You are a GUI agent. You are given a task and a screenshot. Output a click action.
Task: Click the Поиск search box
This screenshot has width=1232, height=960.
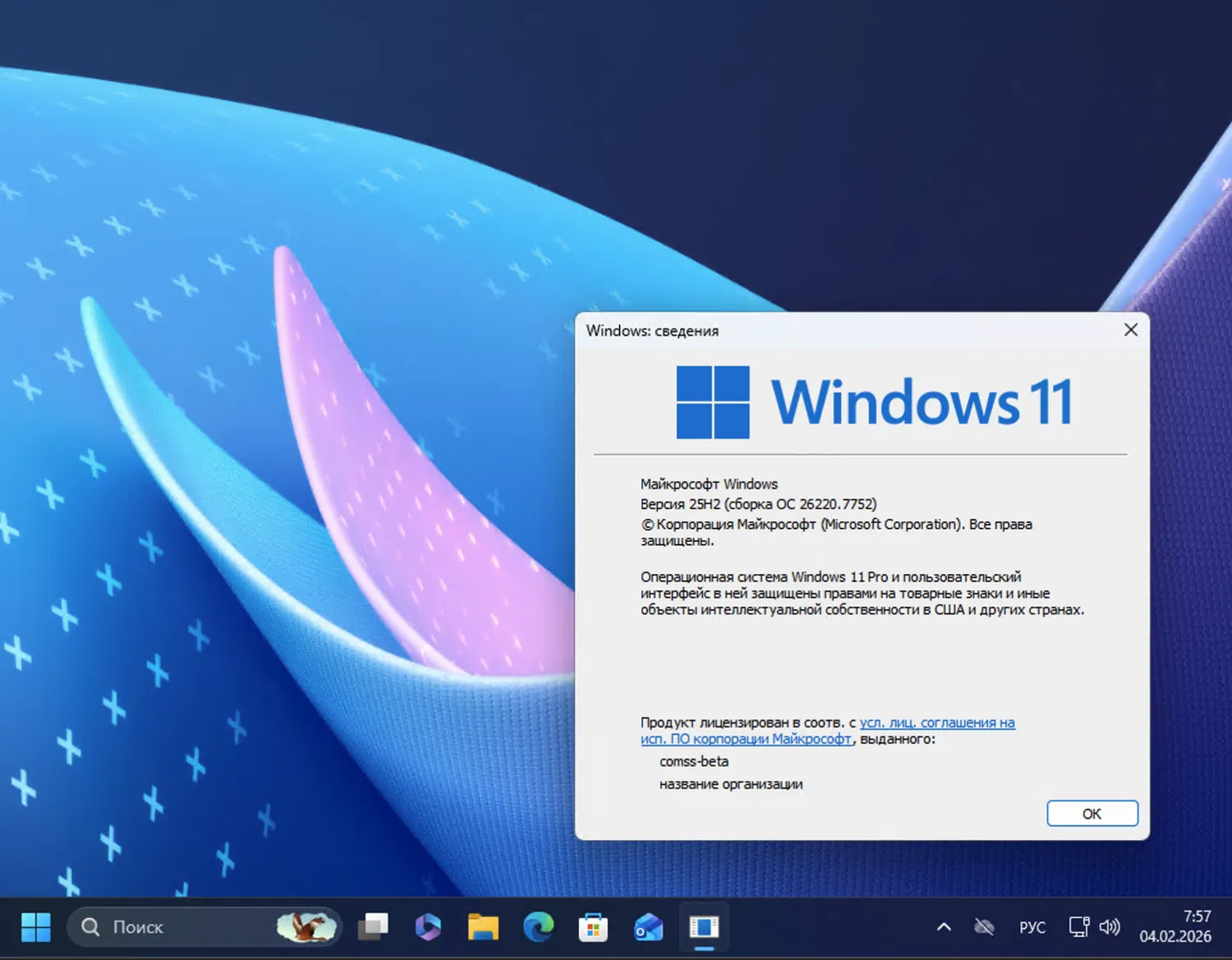point(164,926)
